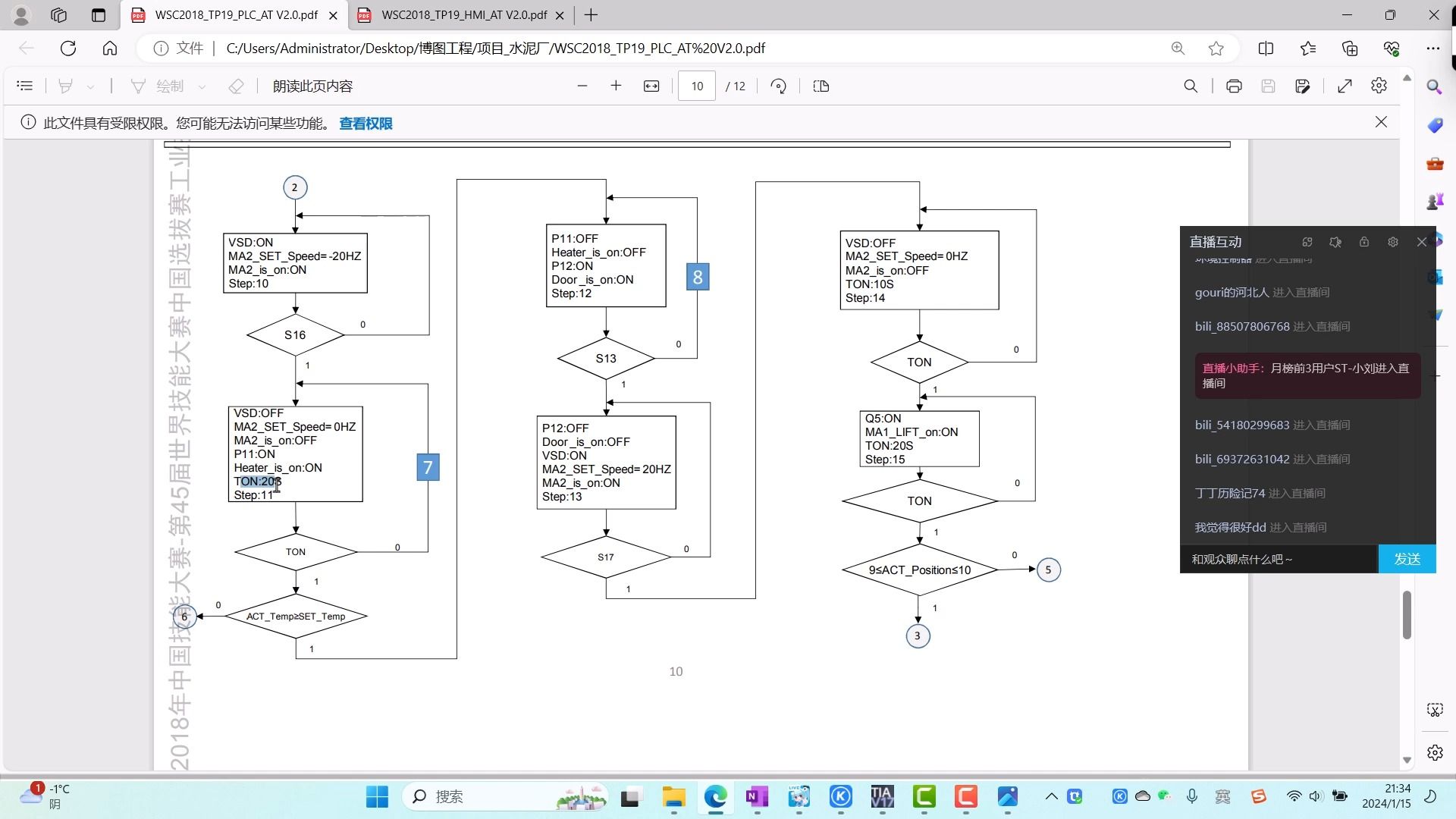The height and width of the screenshot is (819, 1456).
Task: Open the sidebar toolbox icon
Action: [1435, 164]
